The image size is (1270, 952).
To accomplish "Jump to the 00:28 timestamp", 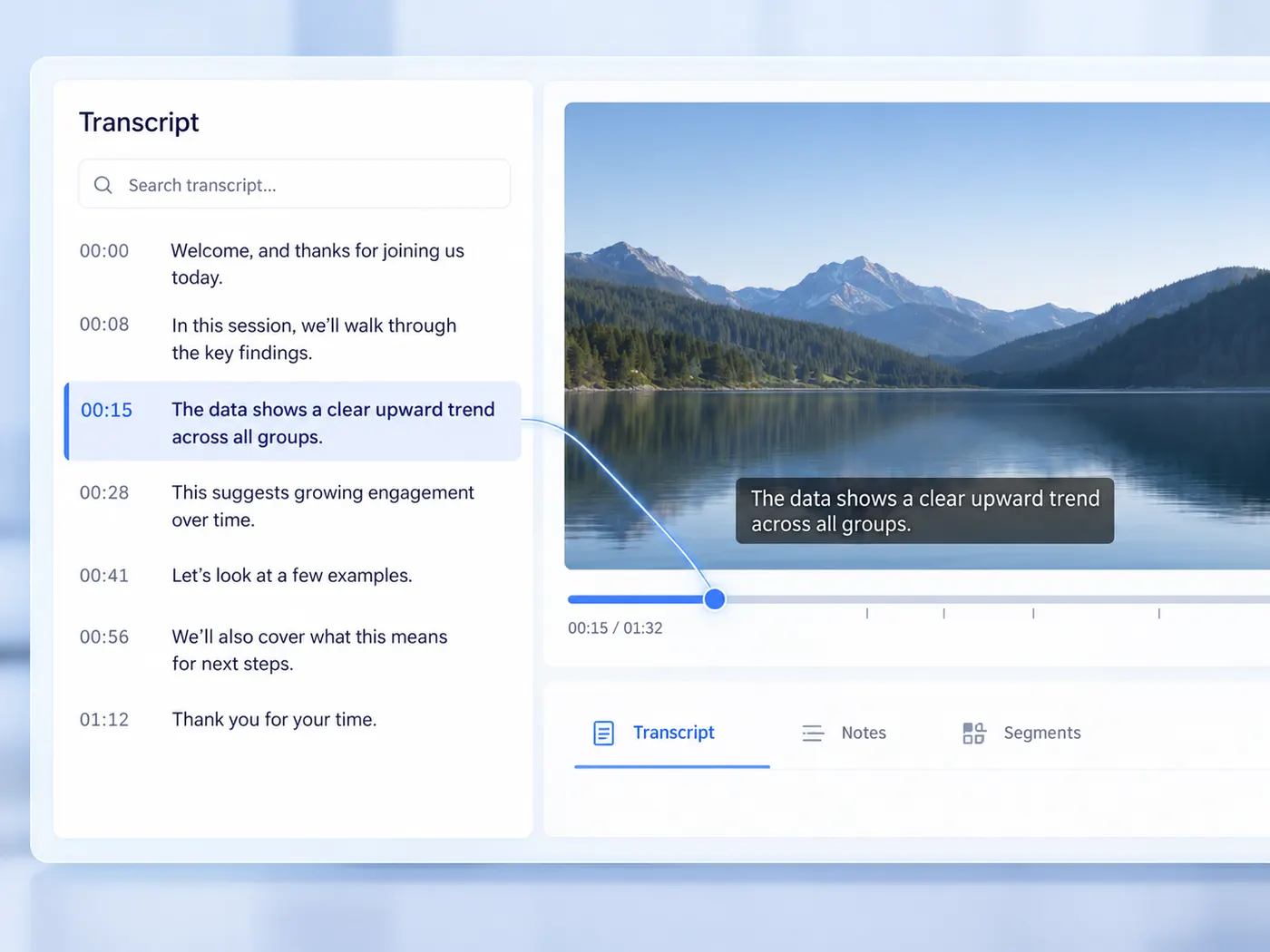I will click(104, 493).
